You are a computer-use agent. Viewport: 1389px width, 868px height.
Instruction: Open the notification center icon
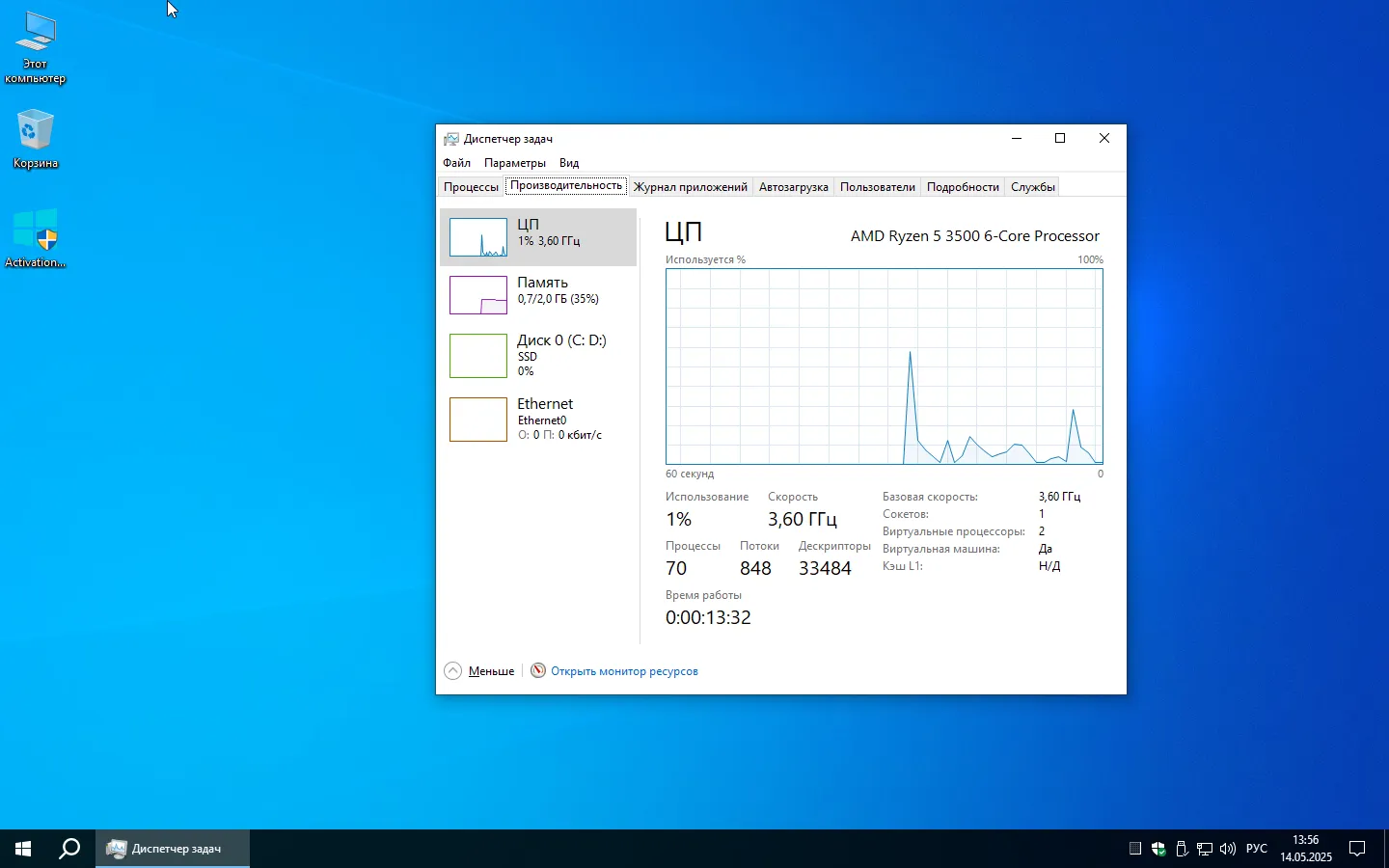(1357, 849)
